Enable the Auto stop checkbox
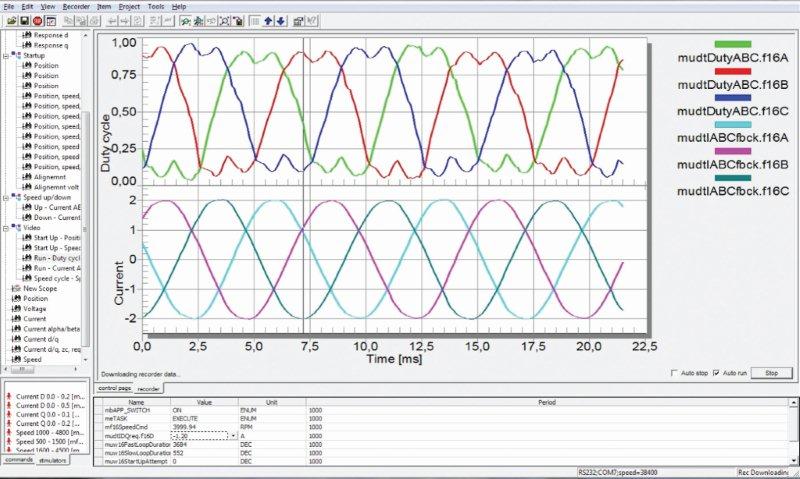 (675, 373)
